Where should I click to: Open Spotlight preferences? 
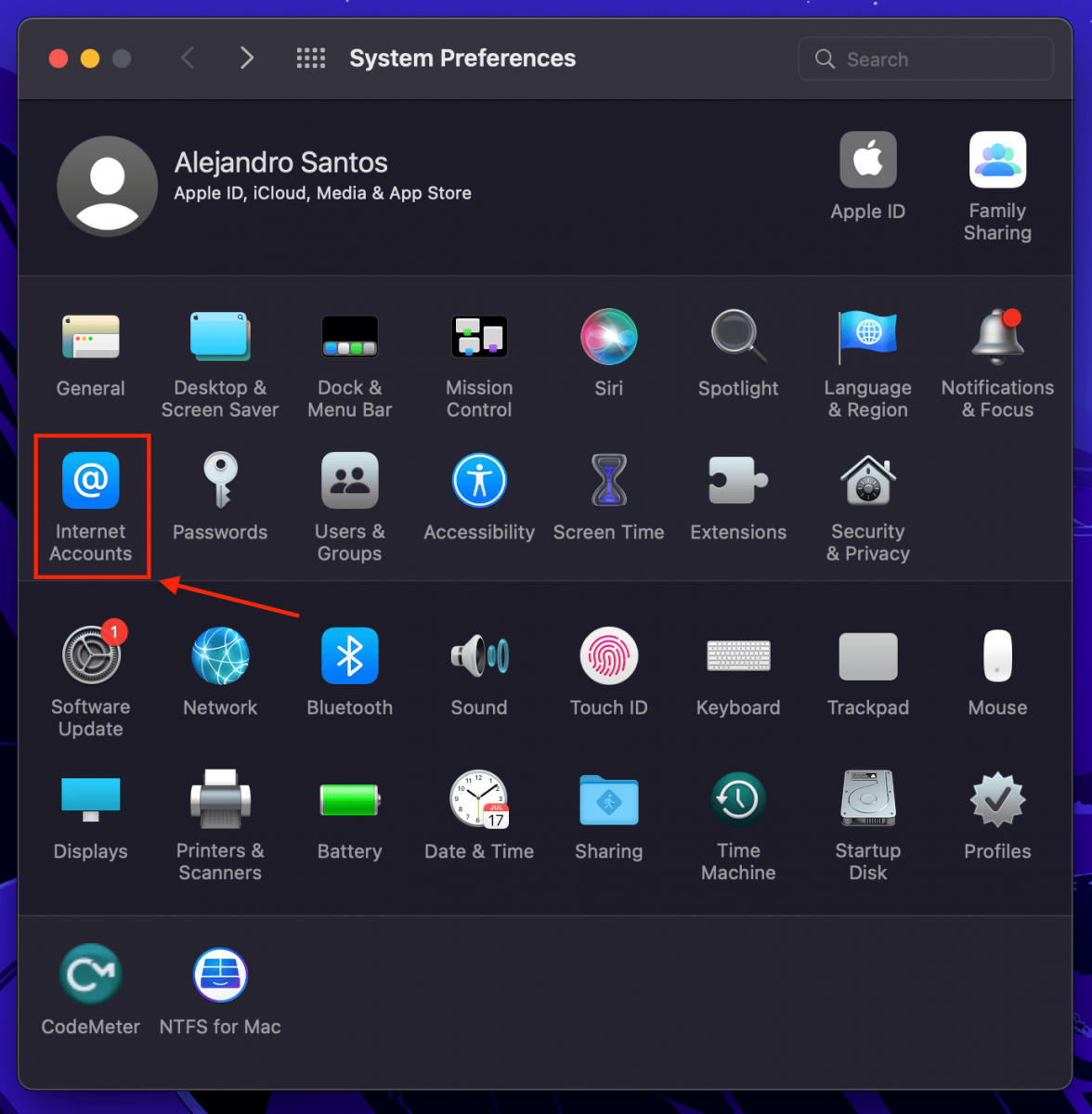click(x=738, y=336)
